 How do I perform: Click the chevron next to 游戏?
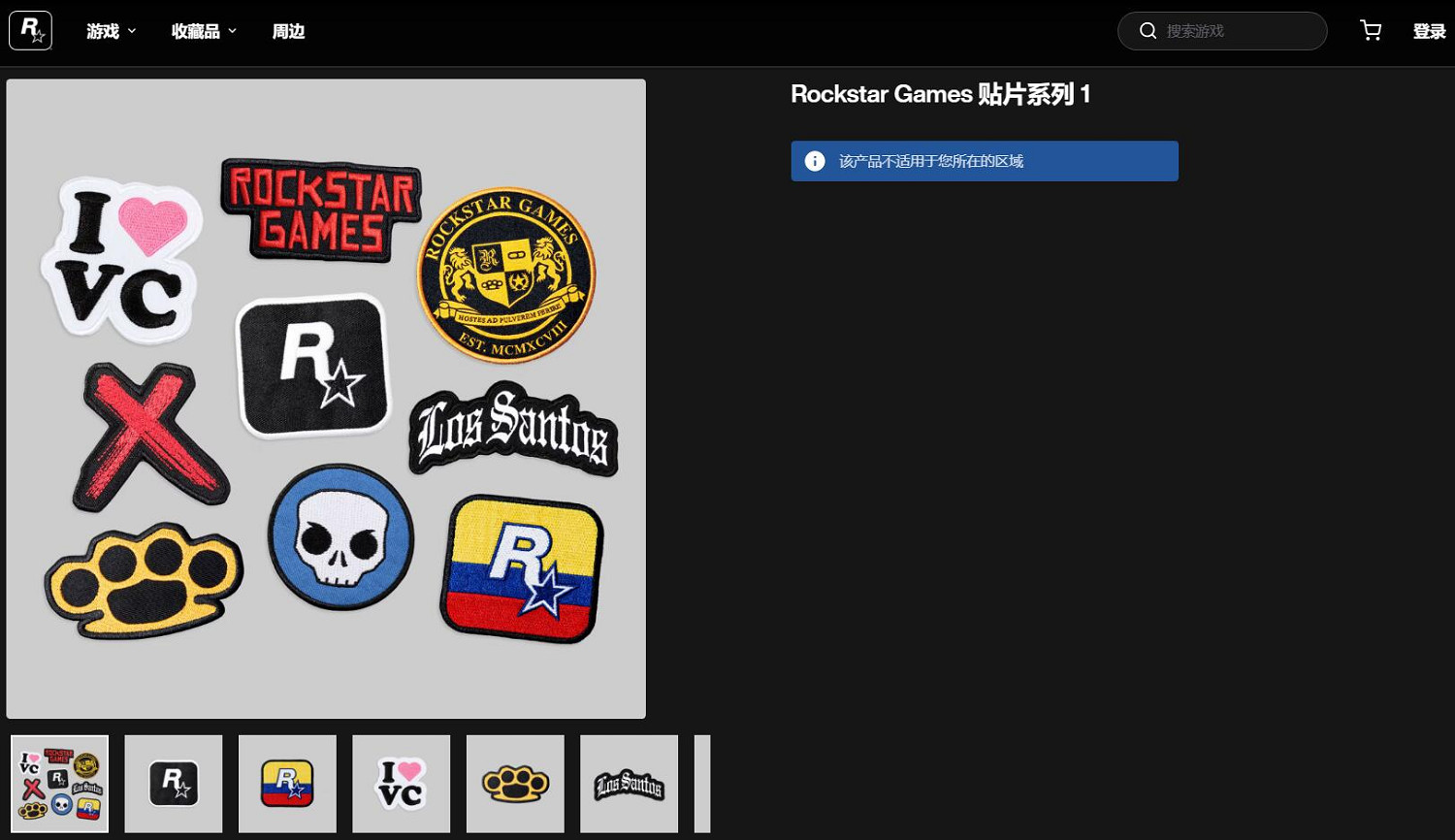pyautogui.click(x=132, y=30)
